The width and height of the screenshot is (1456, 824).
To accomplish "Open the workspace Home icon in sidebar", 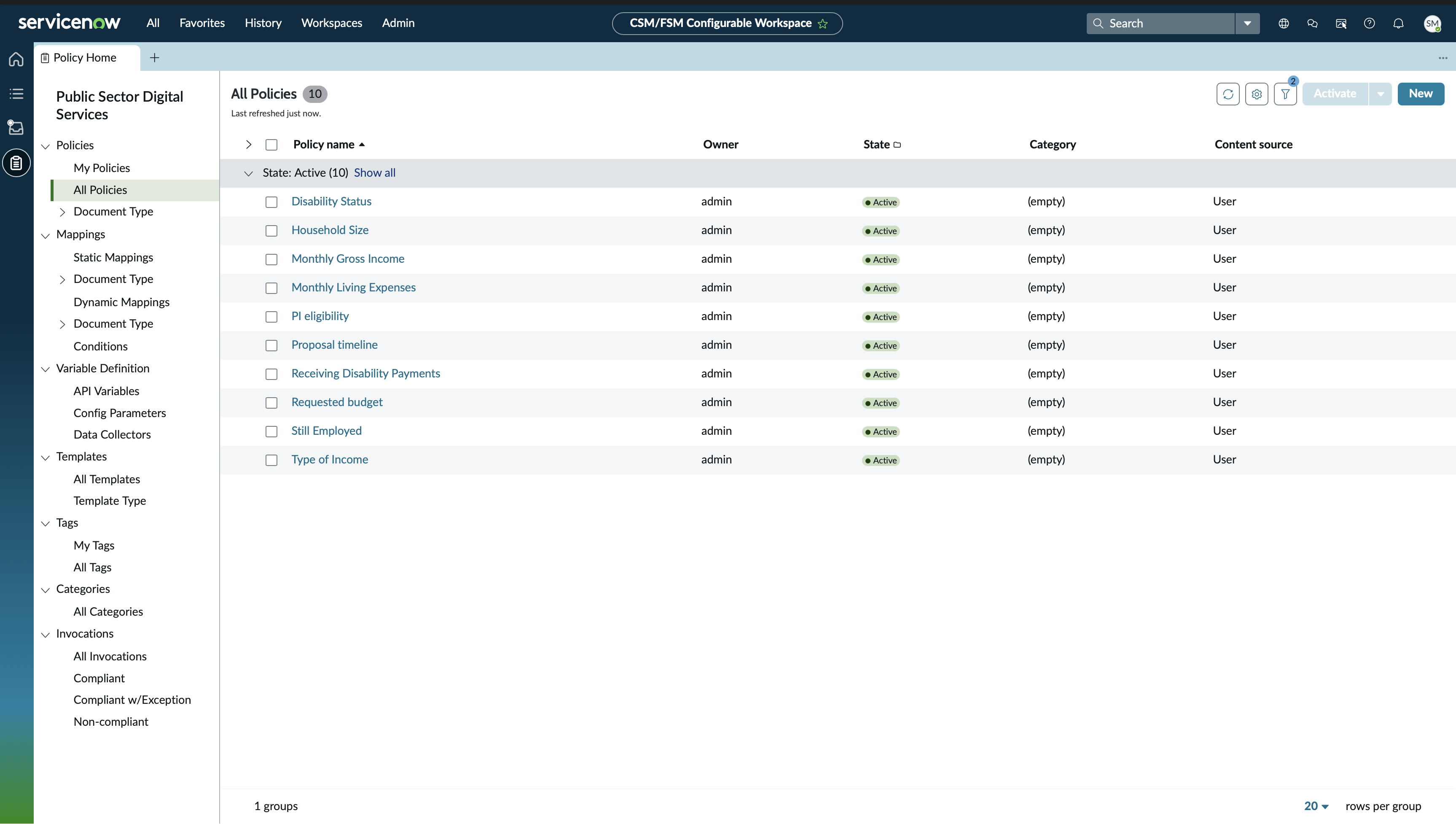I will [16, 59].
